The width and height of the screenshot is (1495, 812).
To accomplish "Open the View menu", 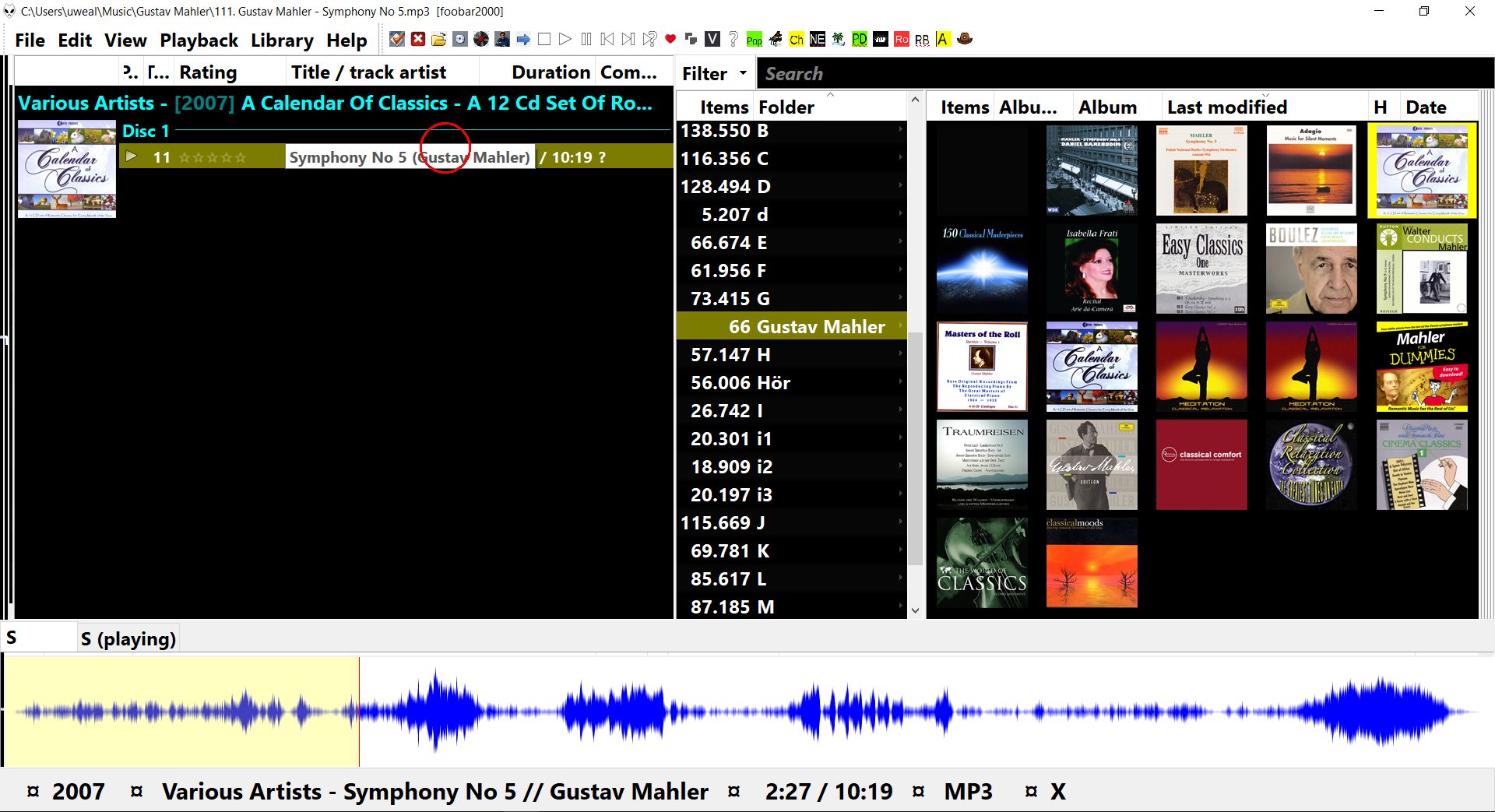I will (125, 40).
